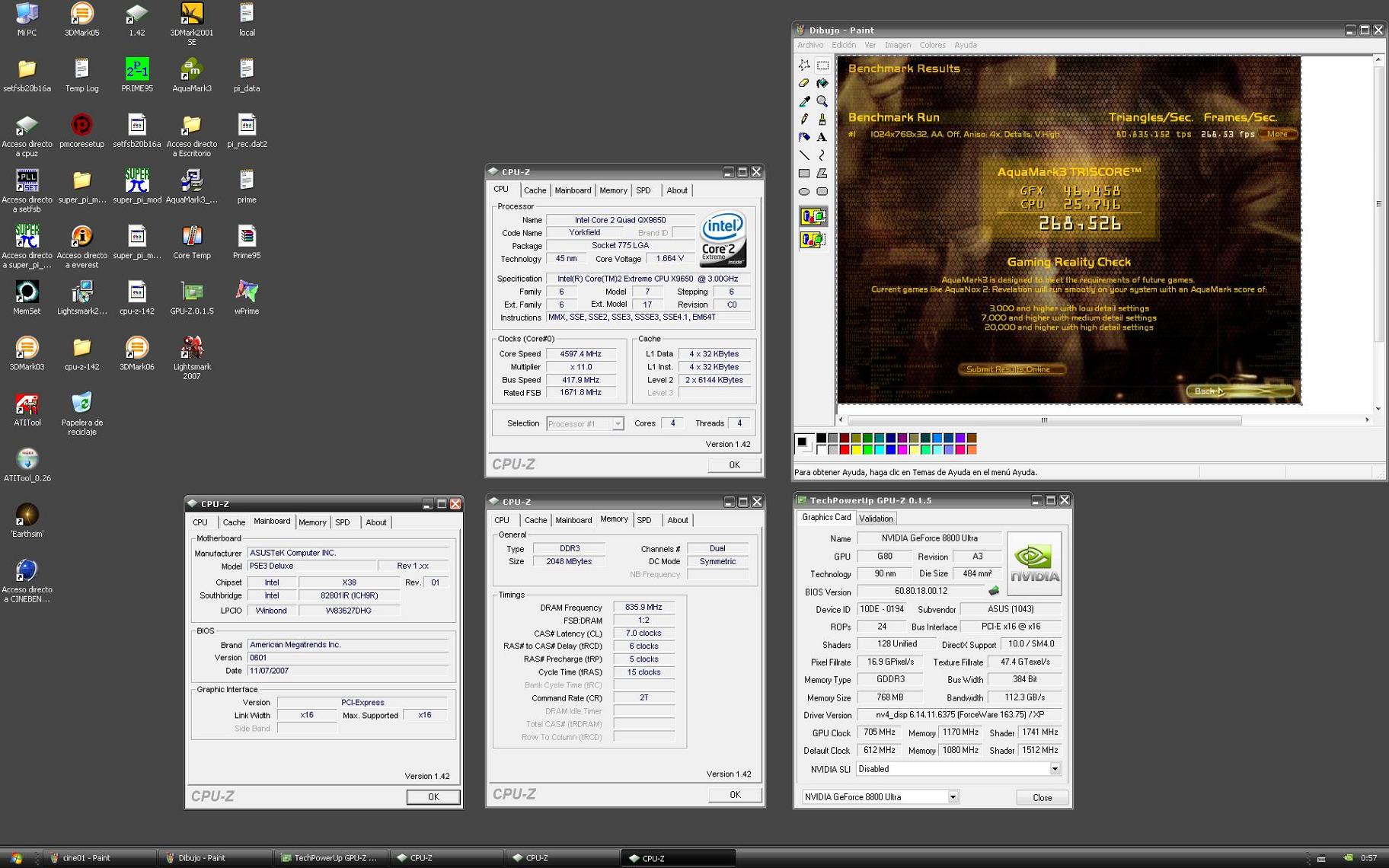This screenshot has width=1389, height=868.
Task: Select the Pencil tool in Paint
Action: 804,120
